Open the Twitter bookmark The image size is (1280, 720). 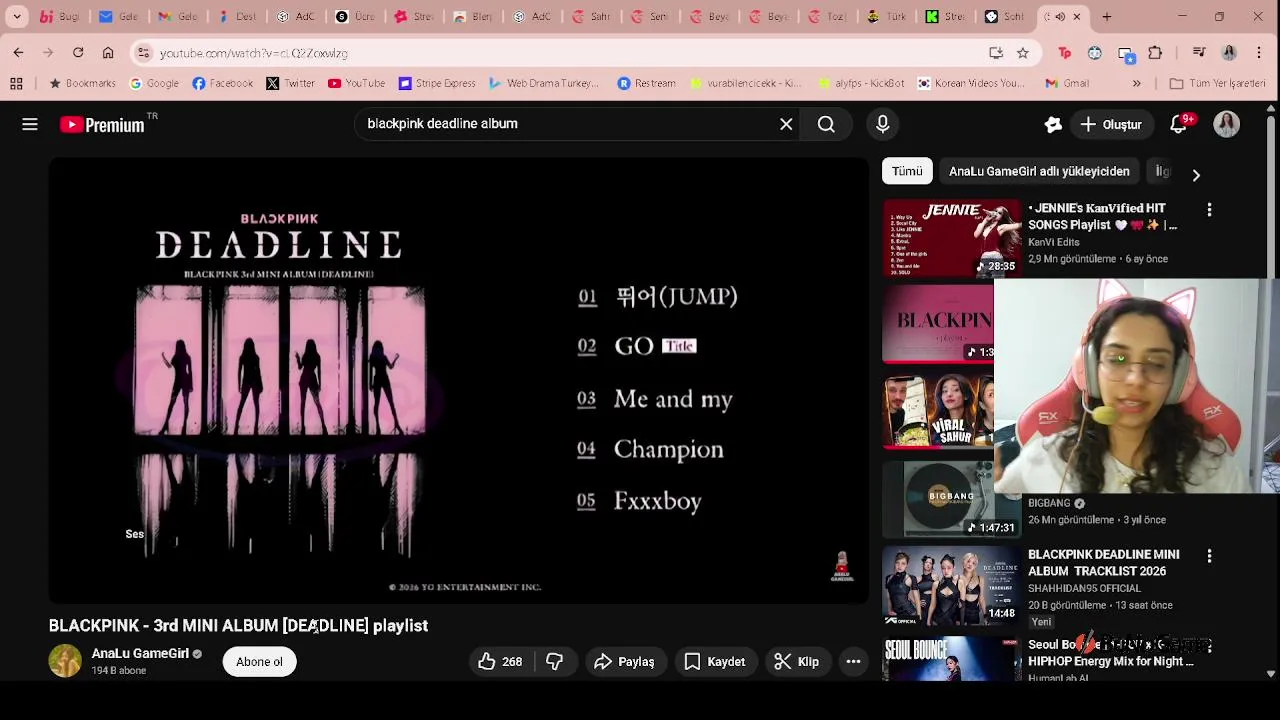[291, 84]
